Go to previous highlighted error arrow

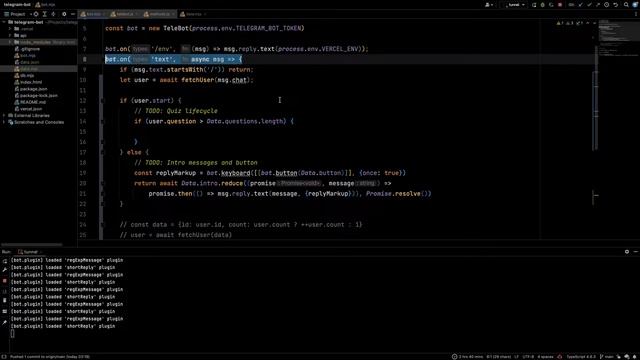point(588,23)
